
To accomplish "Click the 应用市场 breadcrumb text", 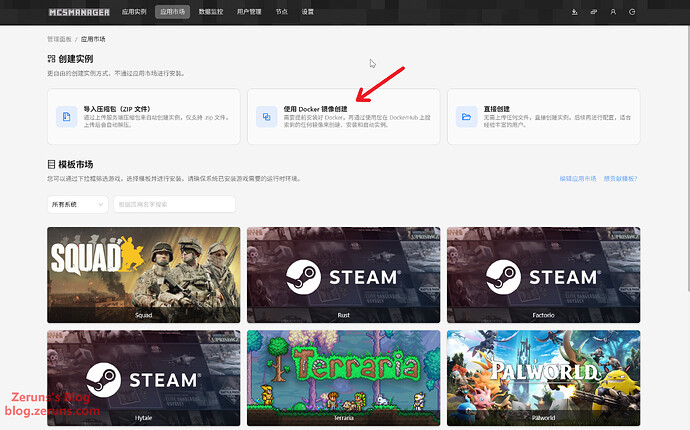I will click(x=93, y=39).
